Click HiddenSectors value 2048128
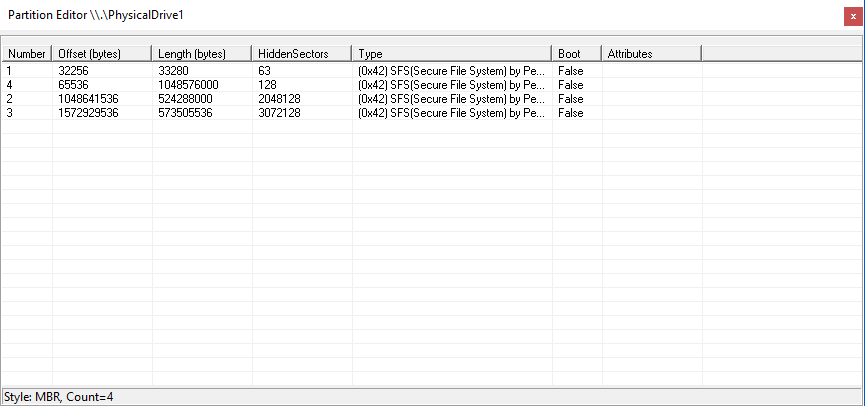This screenshot has width=865, height=406. pos(279,99)
